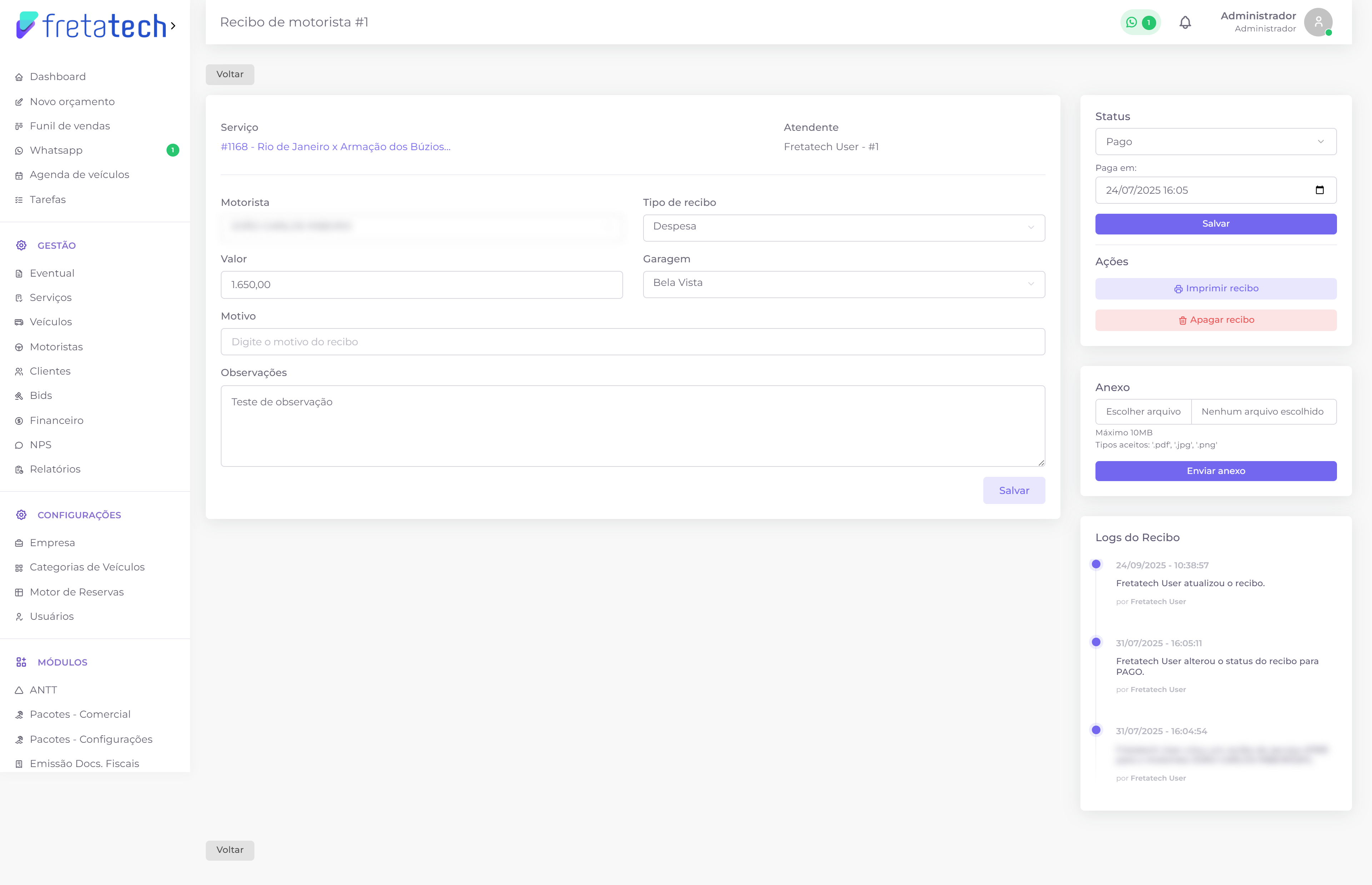This screenshot has width=1372, height=885.
Task: Click the Categorias de Veículos grid icon
Action: [19, 568]
